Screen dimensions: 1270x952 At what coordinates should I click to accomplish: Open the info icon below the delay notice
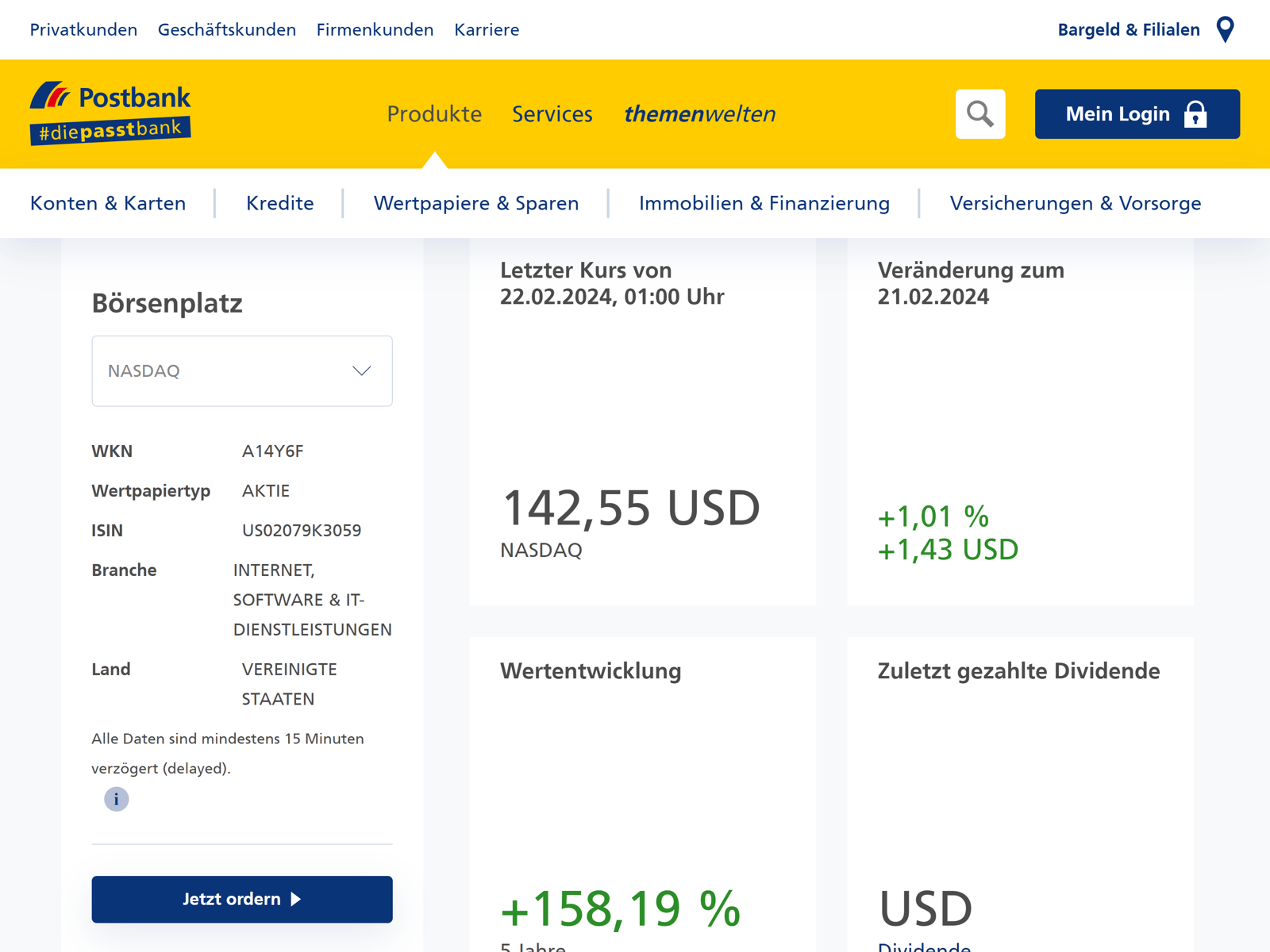point(116,799)
